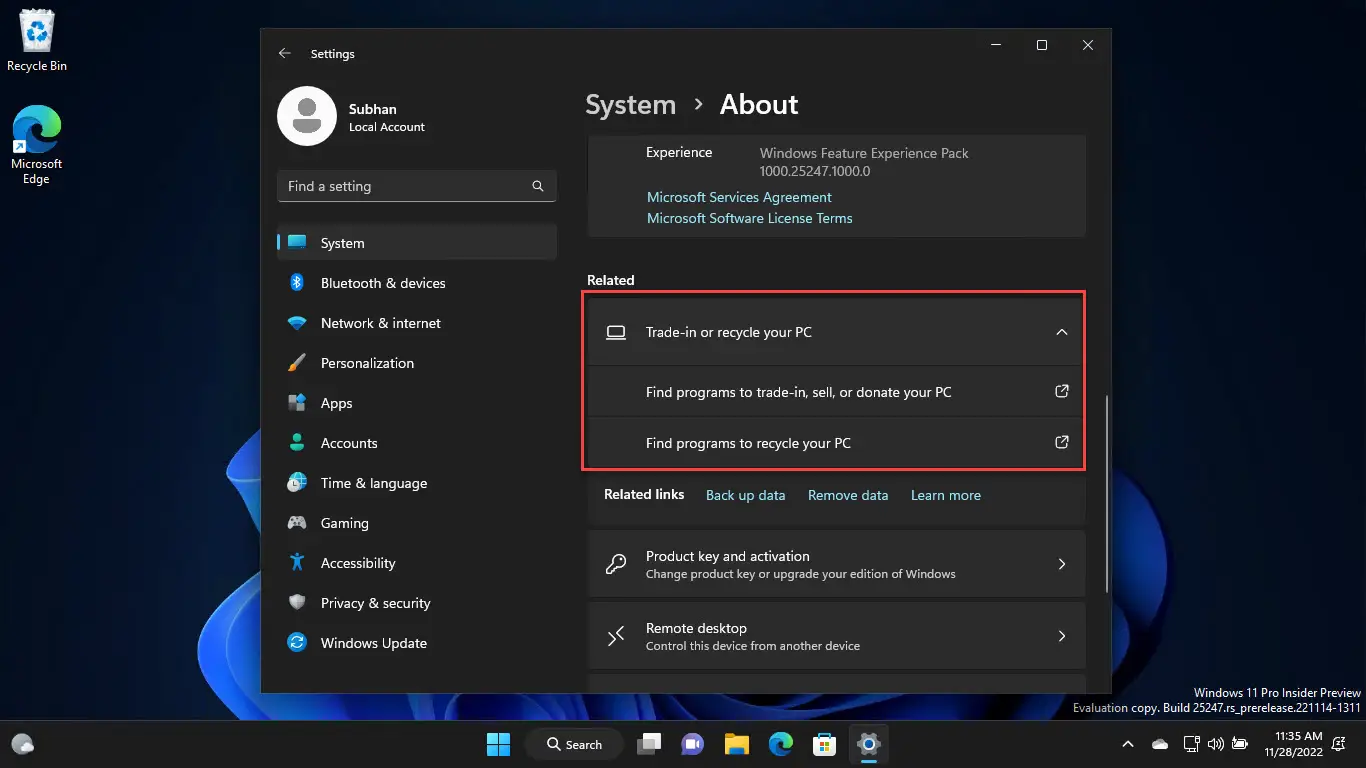The height and width of the screenshot is (768, 1366).
Task: Click the user profile avatar picture
Action: [x=306, y=116]
